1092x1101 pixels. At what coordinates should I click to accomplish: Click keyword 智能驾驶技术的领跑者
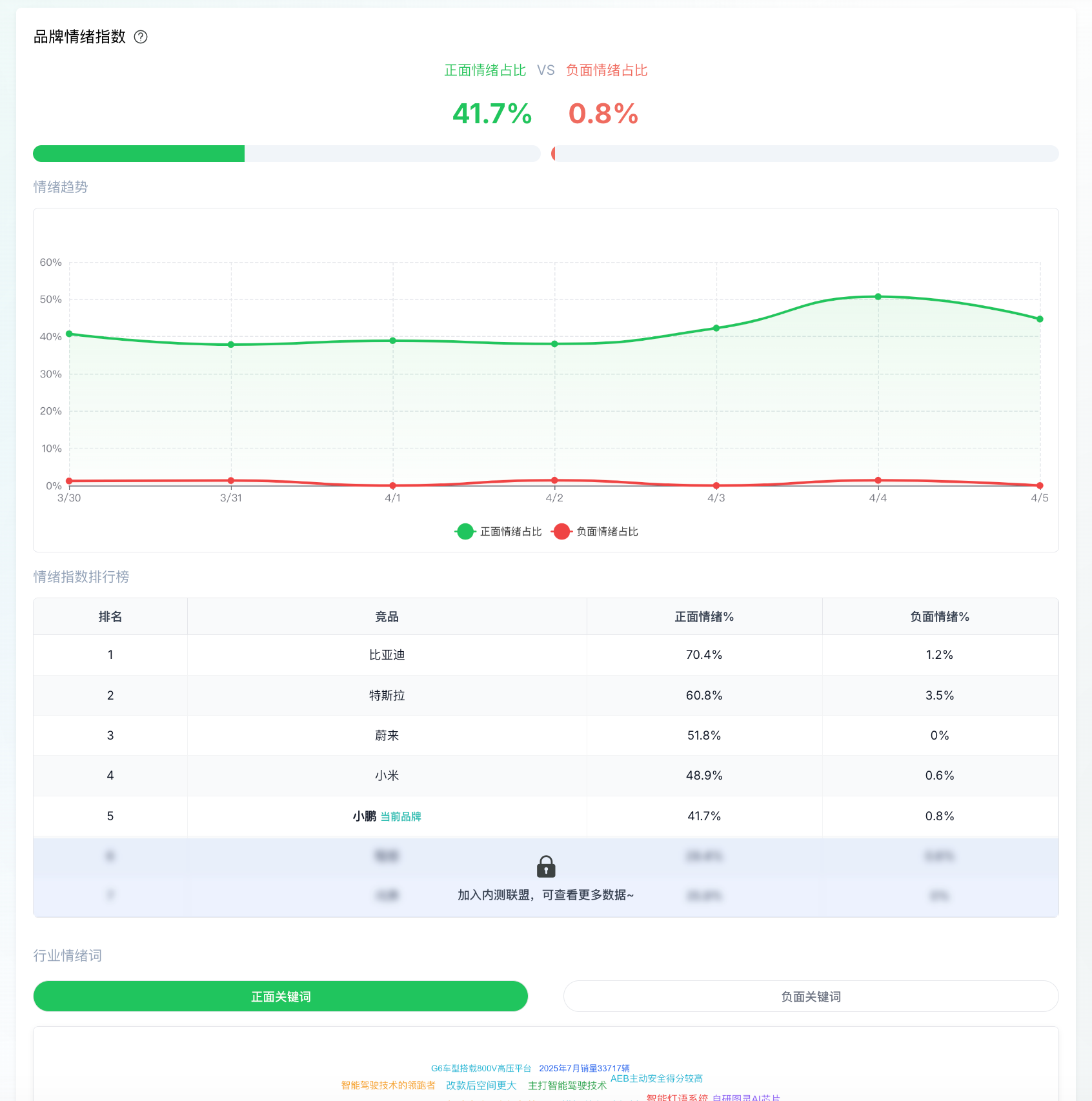click(389, 1085)
